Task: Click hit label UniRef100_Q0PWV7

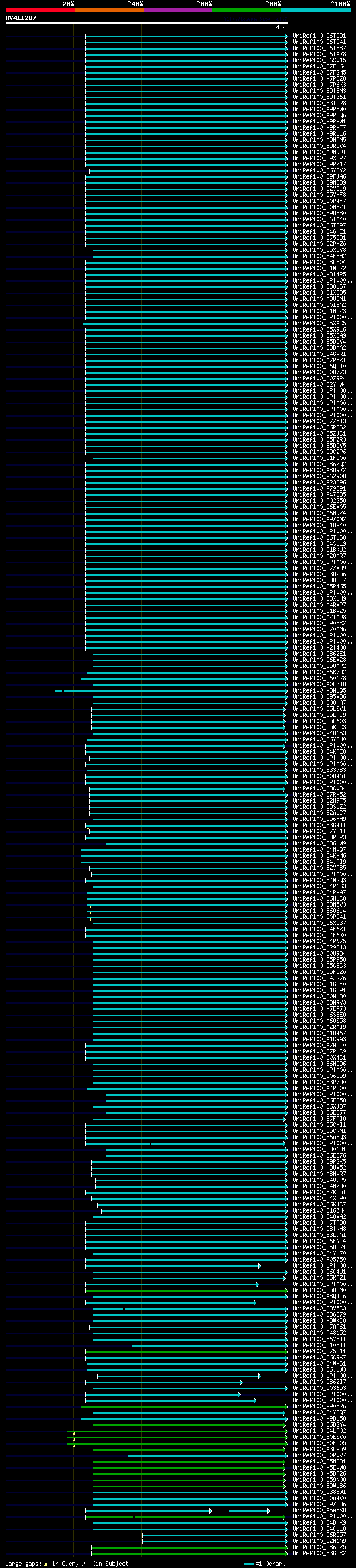Action: pos(319,1456)
